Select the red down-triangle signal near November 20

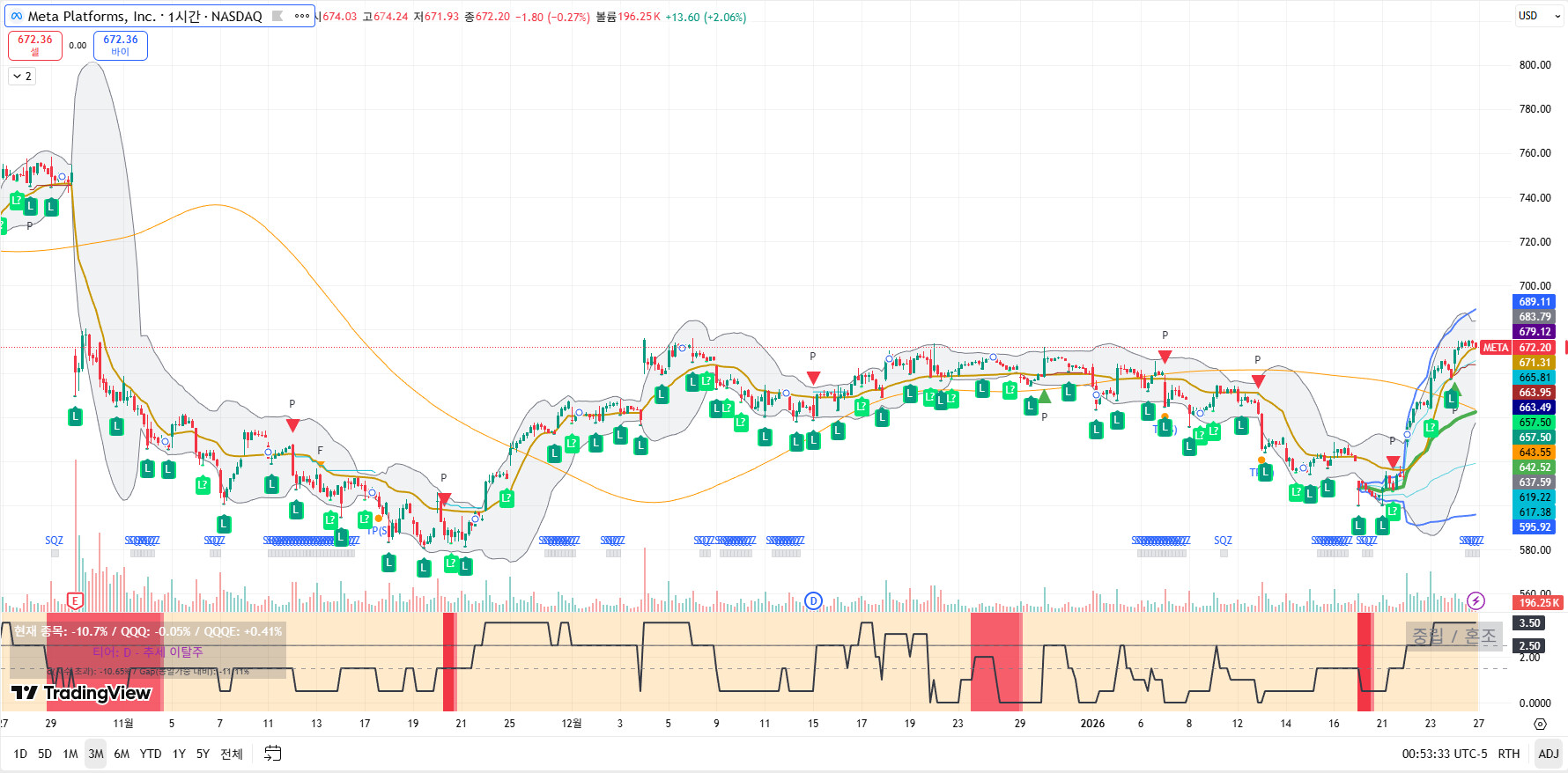(444, 499)
